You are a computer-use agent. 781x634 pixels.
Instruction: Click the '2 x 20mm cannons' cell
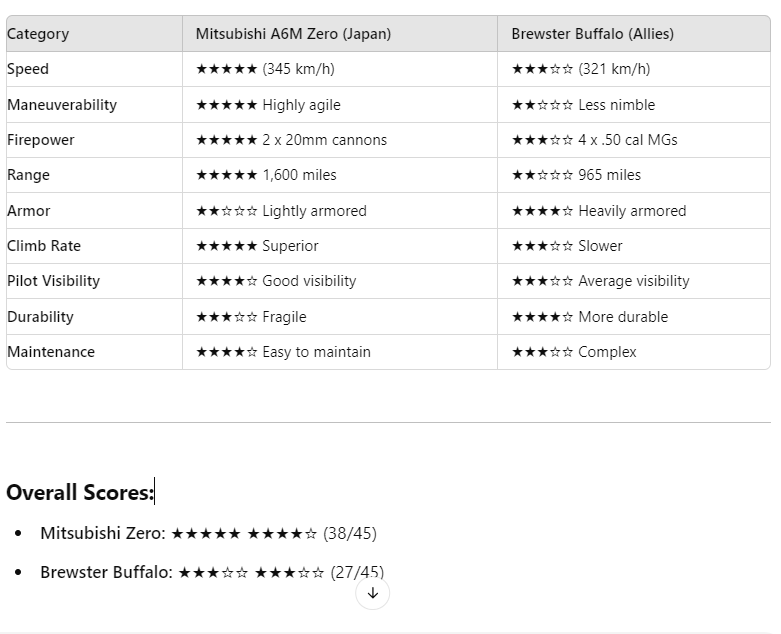340,140
